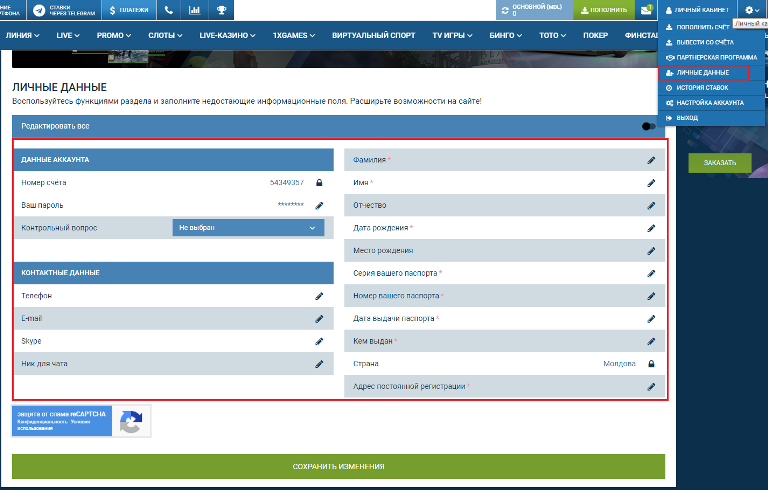Click the trophy icon in top bar
768x490 pixels.
220,10
